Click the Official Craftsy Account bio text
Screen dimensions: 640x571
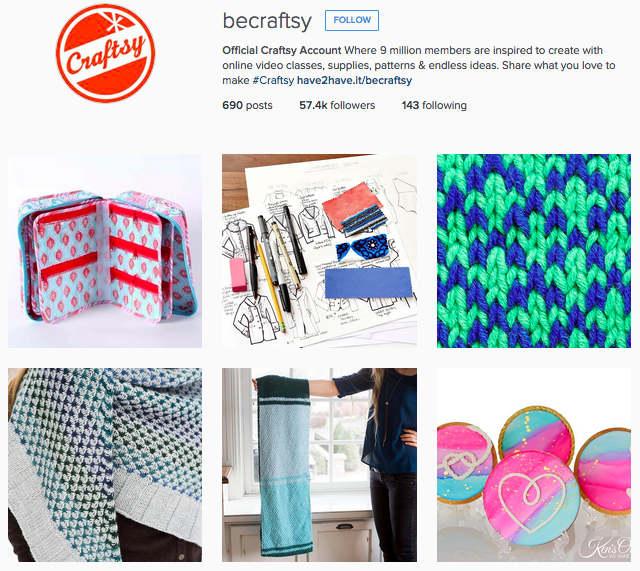282,50
